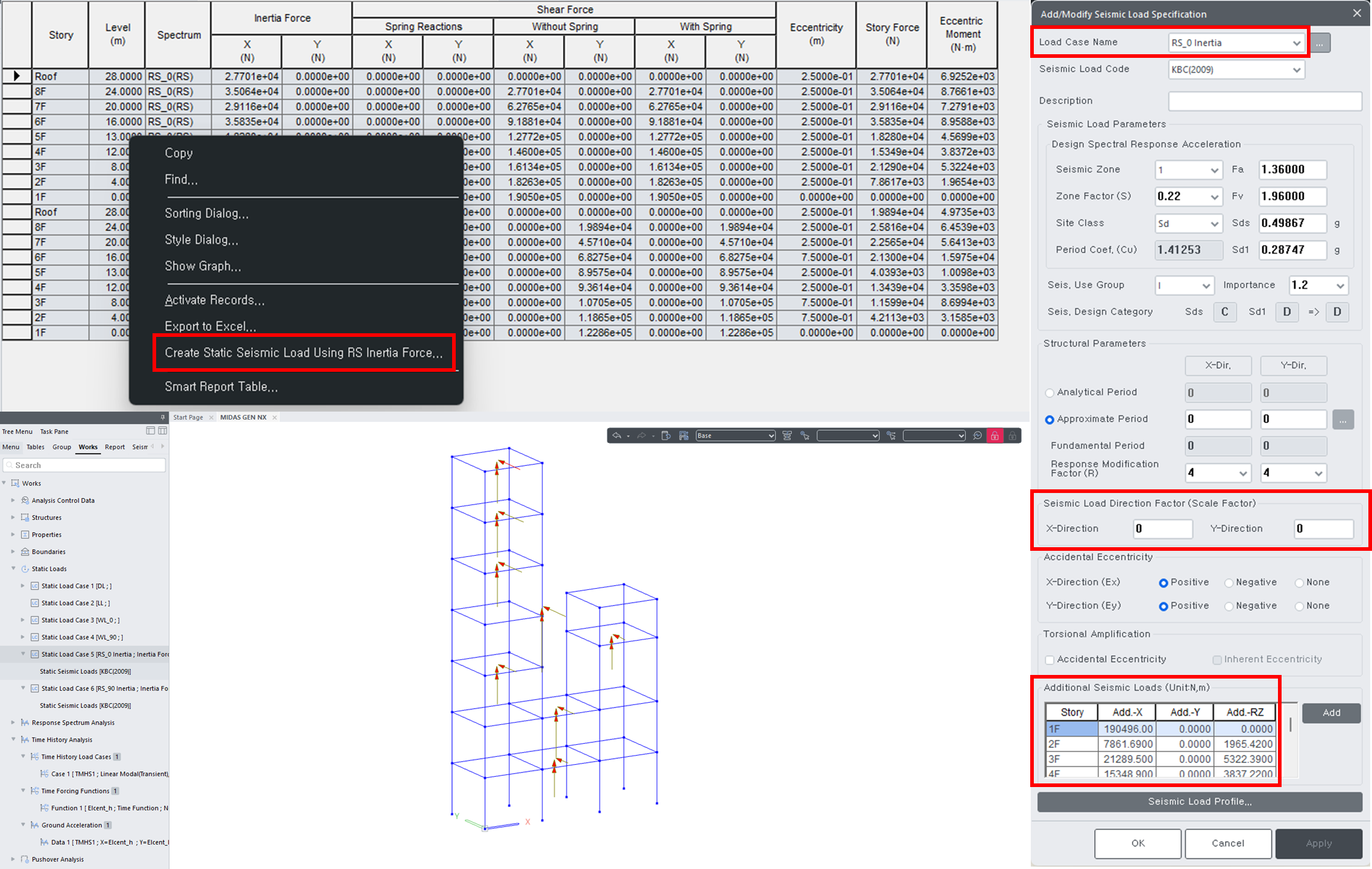
Task: Click the dynamic zoom icon in the toolbar
Action: point(977,436)
